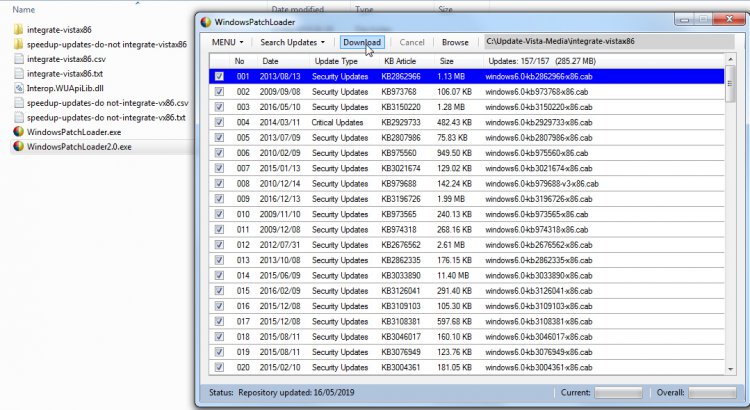The height and width of the screenshot is (410, 750).
Task: Click the Interop.WUApiLib.dll file icon
Action: (19, 88)
